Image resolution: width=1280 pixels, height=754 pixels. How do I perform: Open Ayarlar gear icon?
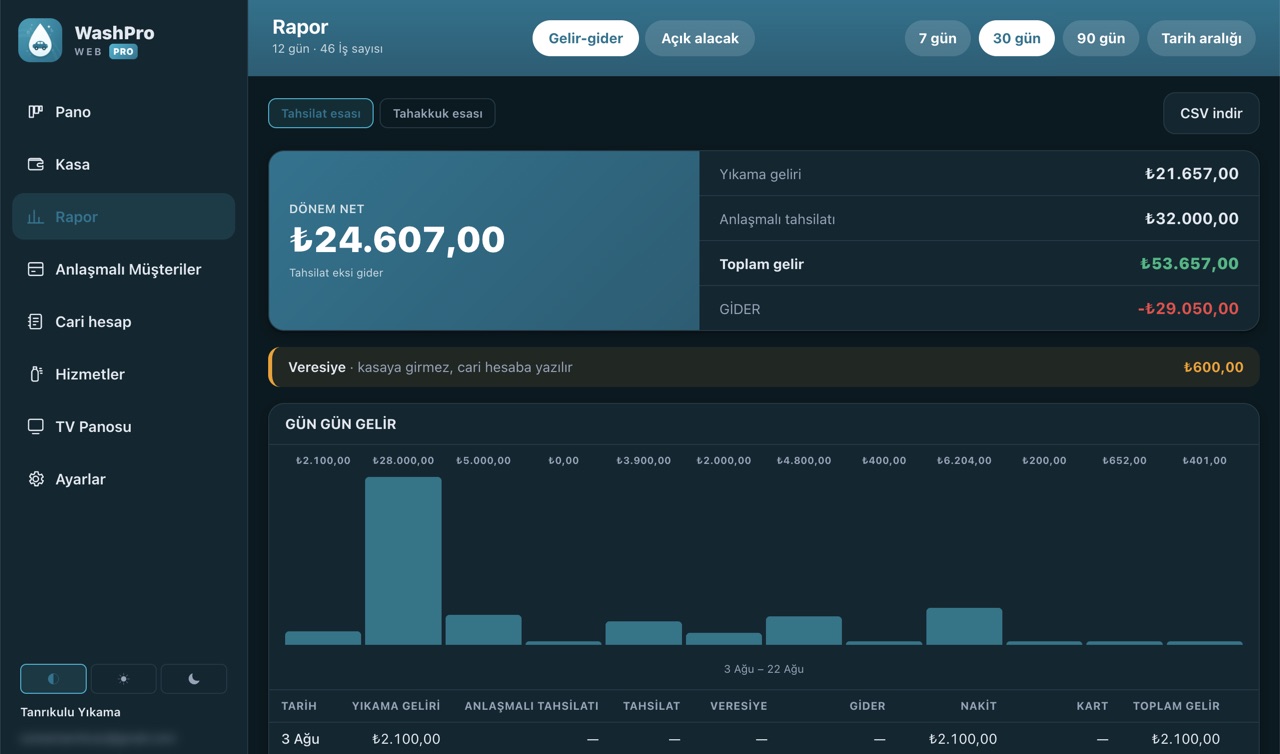(x=35, y=479)
